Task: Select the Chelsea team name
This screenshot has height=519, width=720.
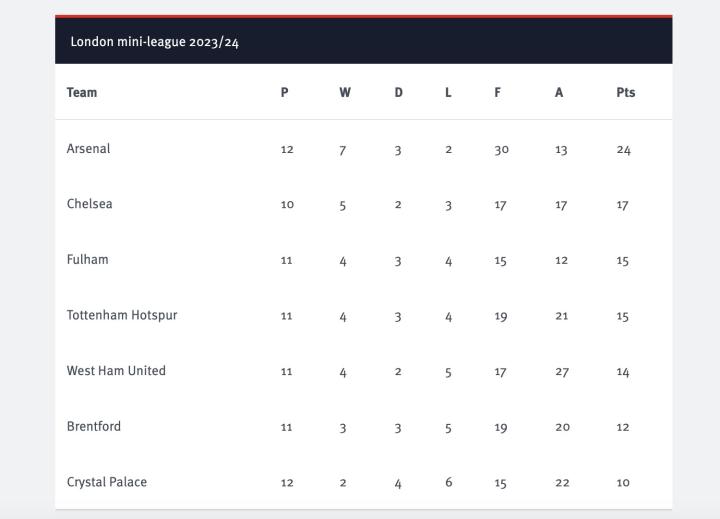Action: pos(89,204)
